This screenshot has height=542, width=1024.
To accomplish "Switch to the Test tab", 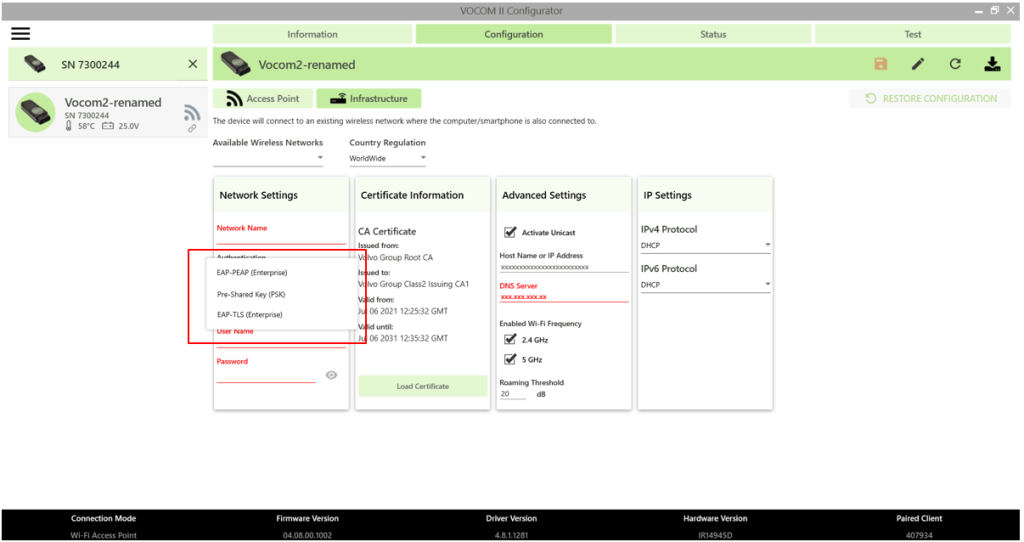I will [912, 34].
